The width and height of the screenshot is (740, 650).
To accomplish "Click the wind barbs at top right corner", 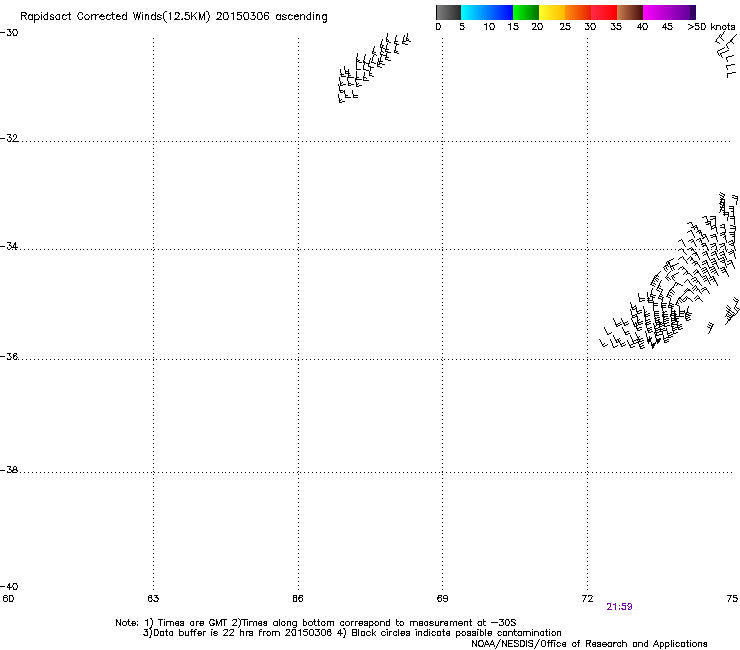I will (727, 55).
